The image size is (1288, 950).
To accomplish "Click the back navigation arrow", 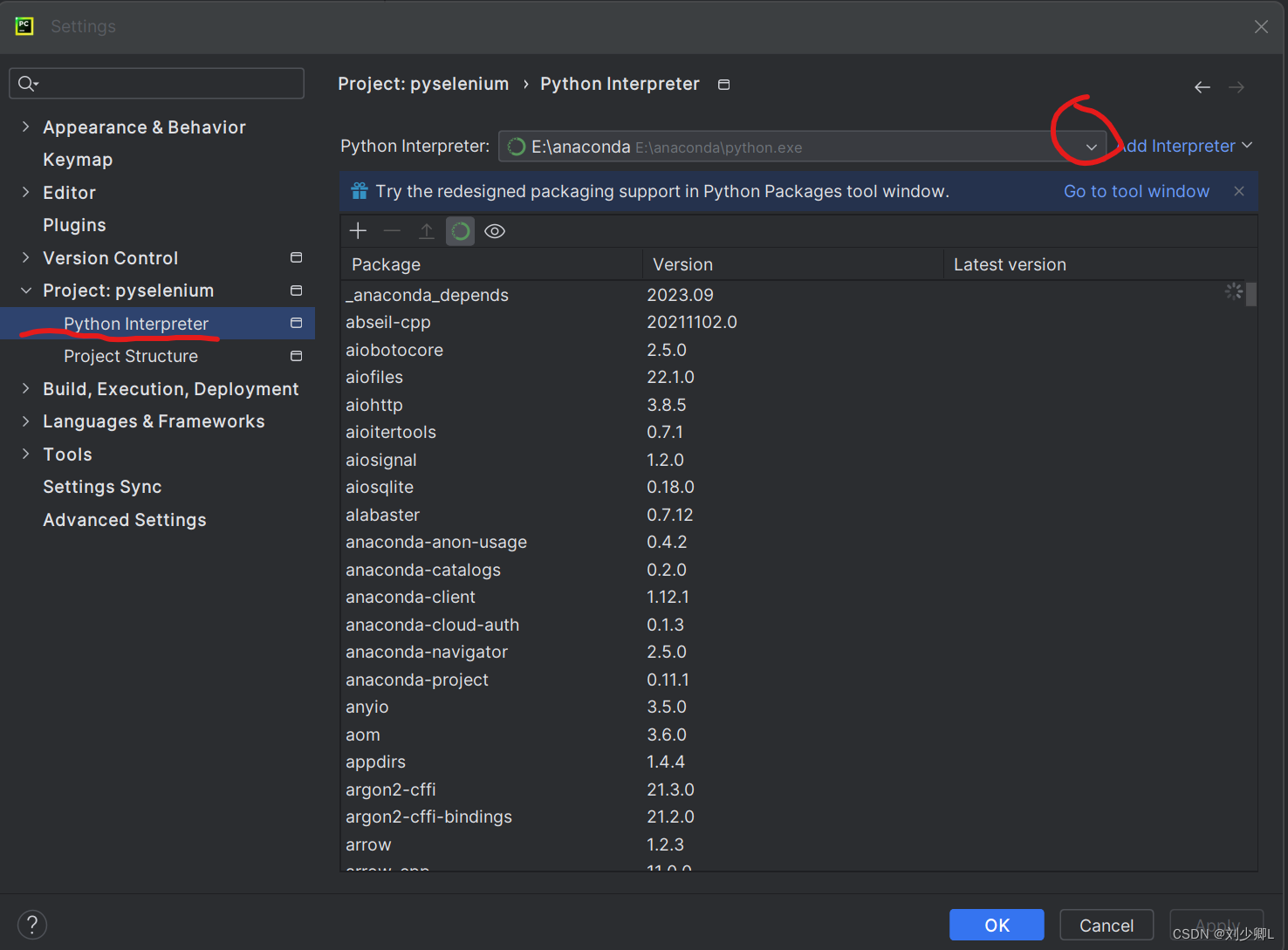I will tap(1202, 87).
